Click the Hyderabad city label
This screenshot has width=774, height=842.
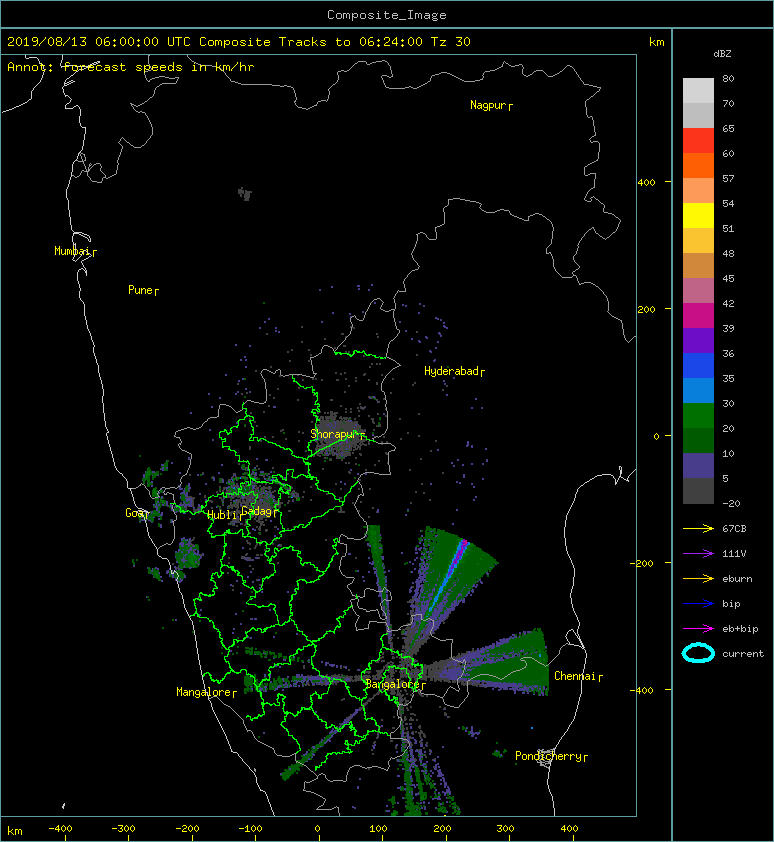click(x=451, y=371)
